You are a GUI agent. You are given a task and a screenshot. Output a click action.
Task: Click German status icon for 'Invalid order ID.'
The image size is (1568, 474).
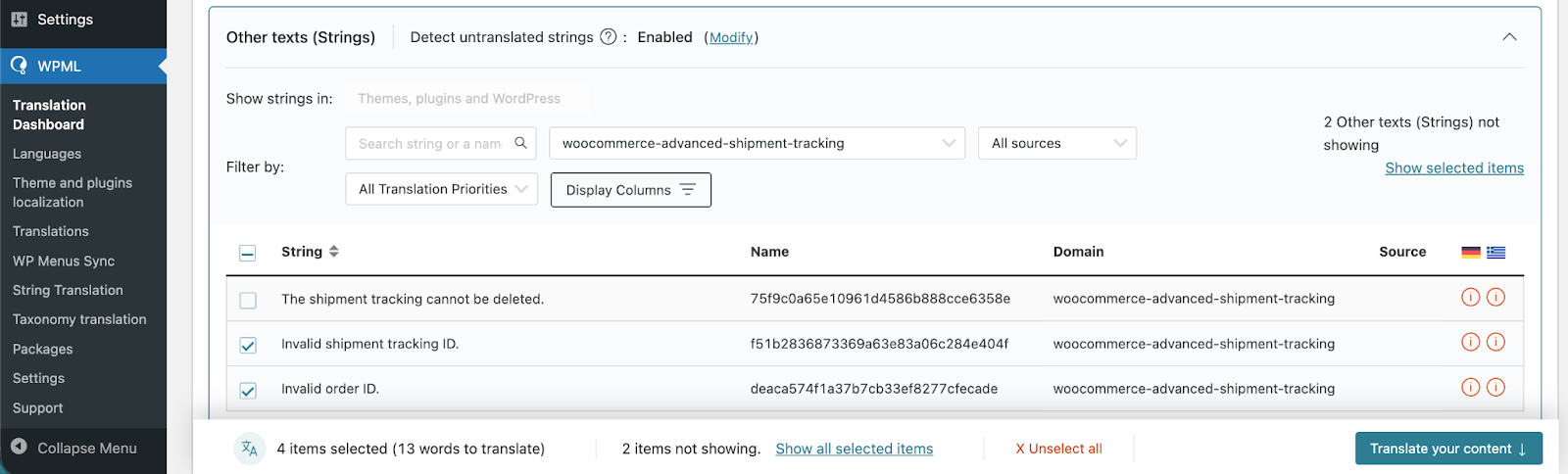click(x=1470, y=388)
